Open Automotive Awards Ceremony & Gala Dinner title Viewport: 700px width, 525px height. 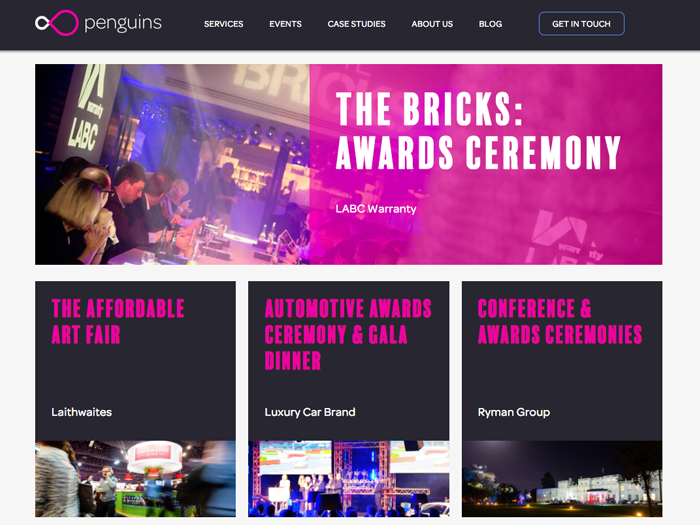tap(348, 334)
